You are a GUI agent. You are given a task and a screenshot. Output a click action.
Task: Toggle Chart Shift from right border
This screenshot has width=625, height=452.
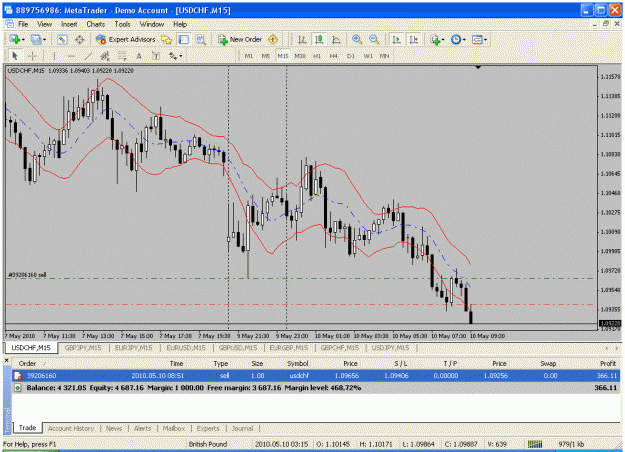(414, 39)
